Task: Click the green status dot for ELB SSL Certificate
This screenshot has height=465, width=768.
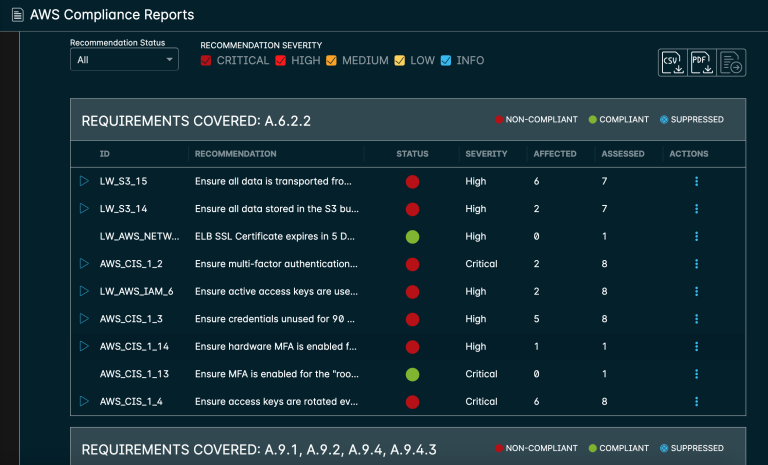Action: tap(412, 237)
